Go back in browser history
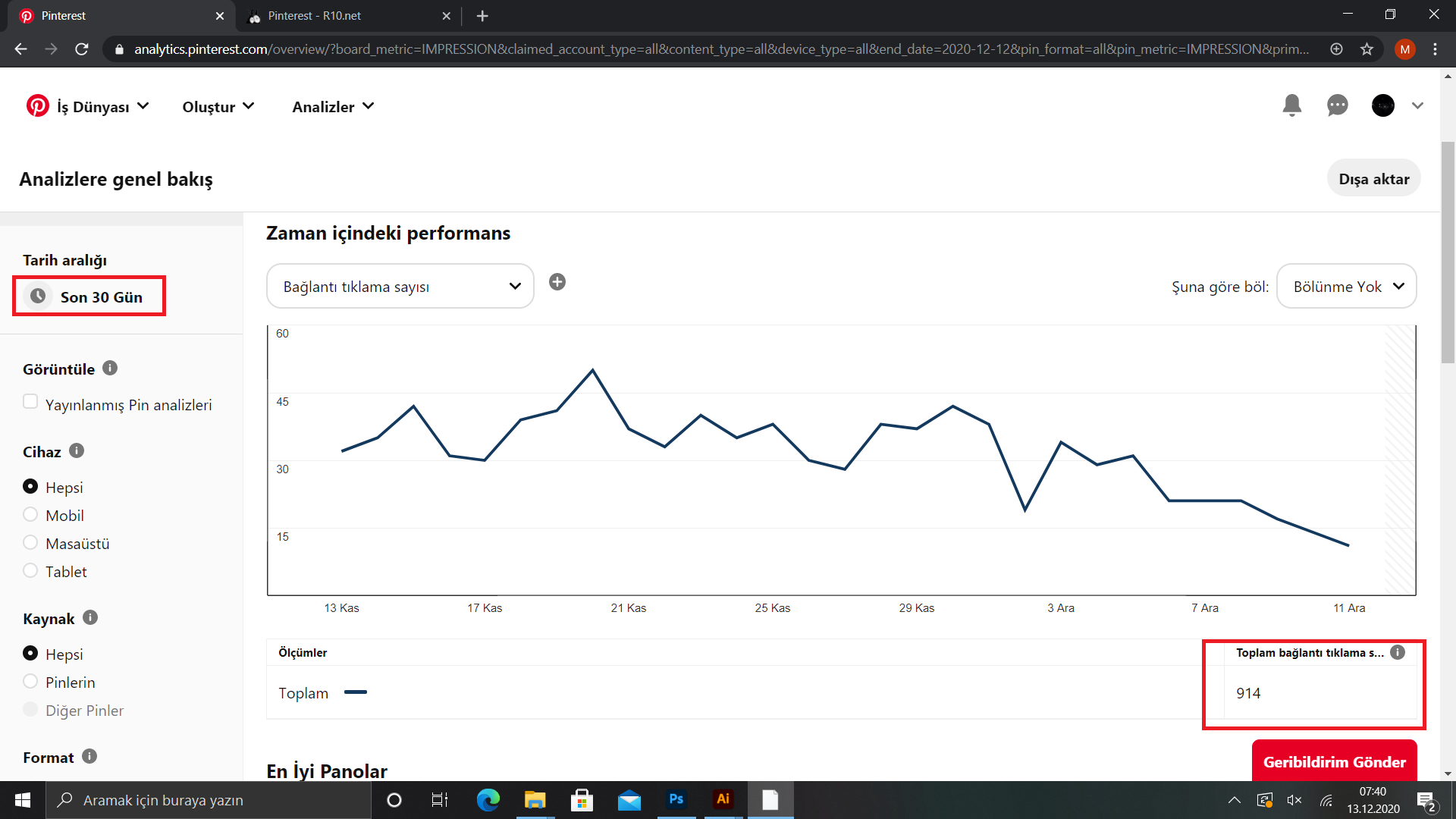This screenshot has width=1456, height=819. pyautogui.click(x=20, y=49)
